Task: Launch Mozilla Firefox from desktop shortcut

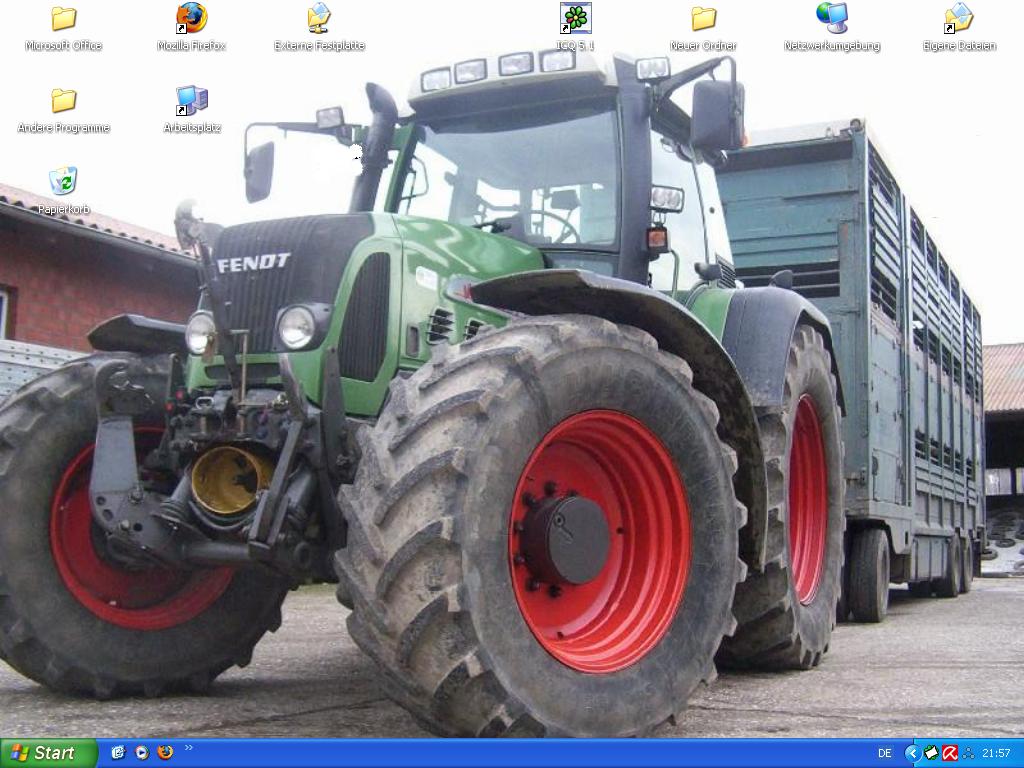Action: point(191,19)
